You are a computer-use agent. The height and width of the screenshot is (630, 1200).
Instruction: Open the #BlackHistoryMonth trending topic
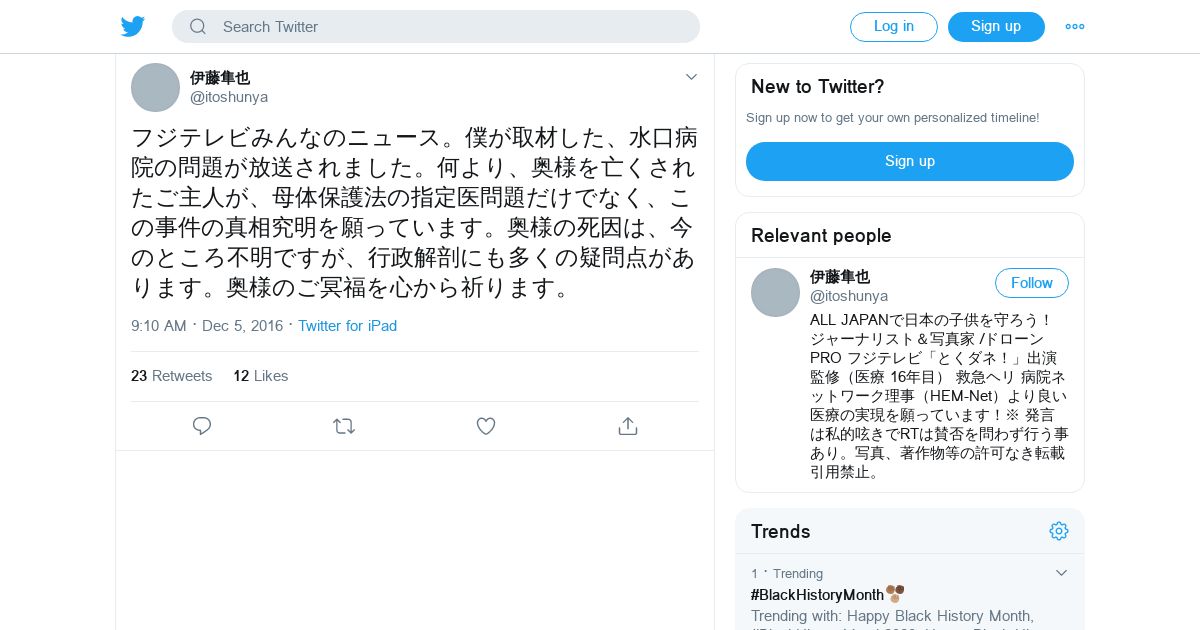coord(817,595)
